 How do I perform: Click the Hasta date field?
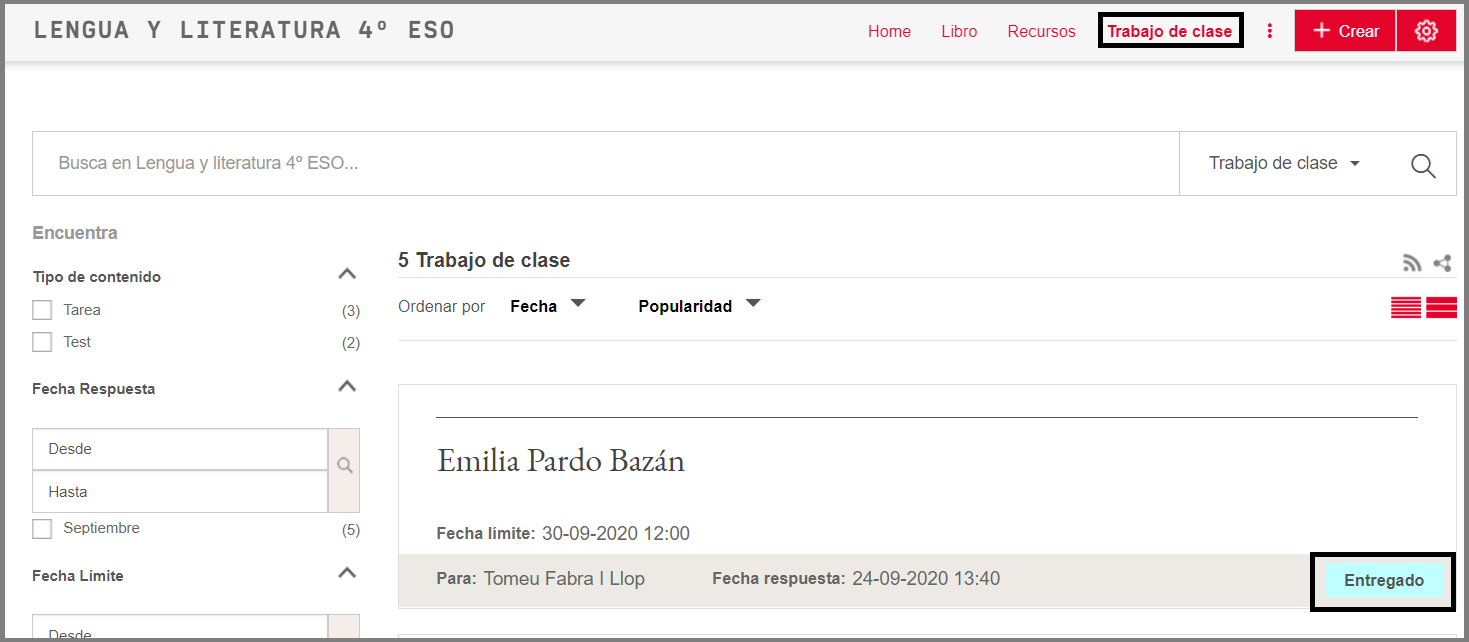point(180,492)
